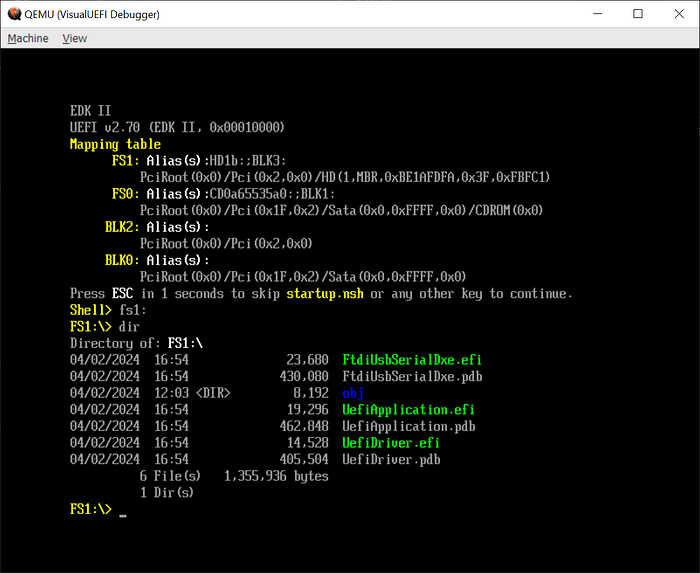This screenshot has width=700, height=573.
Task: Click the CD0a65535a0::BLK1: alias text
Action: click(272, 194)
